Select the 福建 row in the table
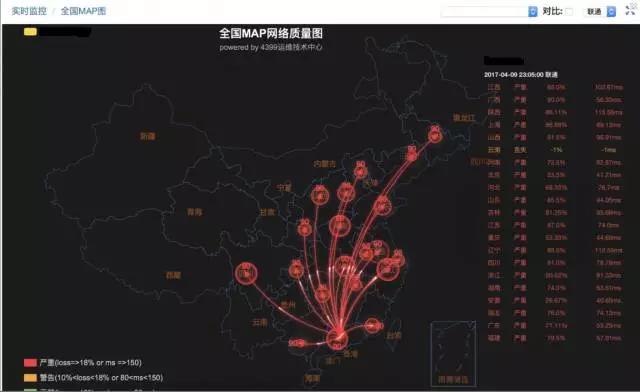640x392 pixels. point(555,338)
